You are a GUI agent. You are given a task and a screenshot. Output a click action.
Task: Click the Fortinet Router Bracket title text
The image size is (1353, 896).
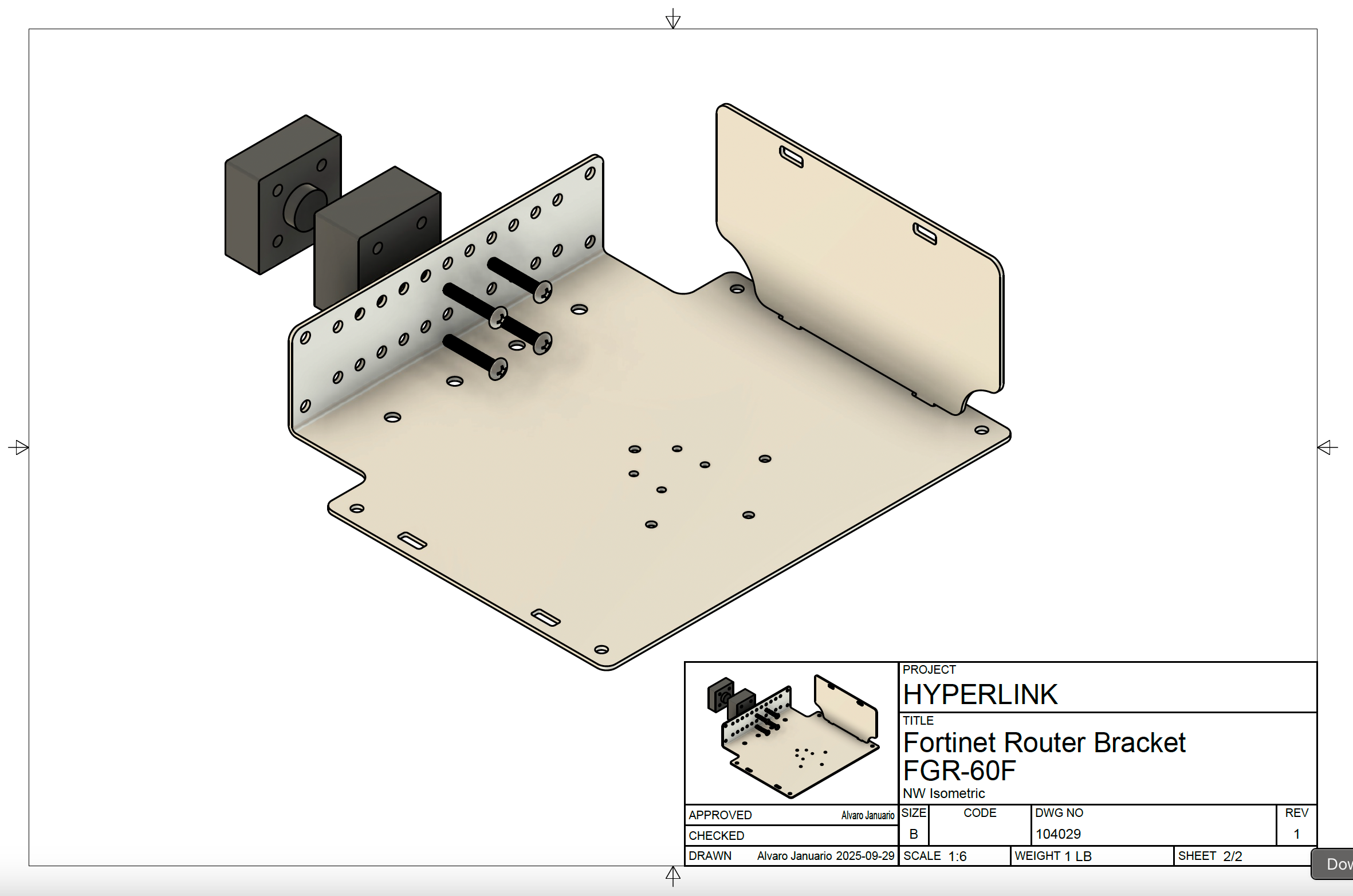[1044, 743]
